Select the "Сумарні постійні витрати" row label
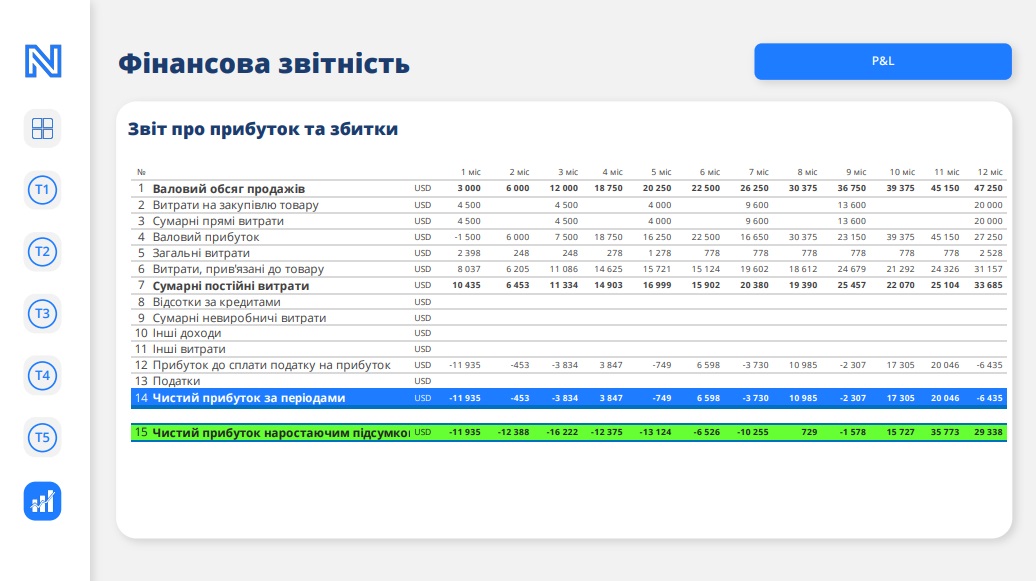 tap(231, 286)
